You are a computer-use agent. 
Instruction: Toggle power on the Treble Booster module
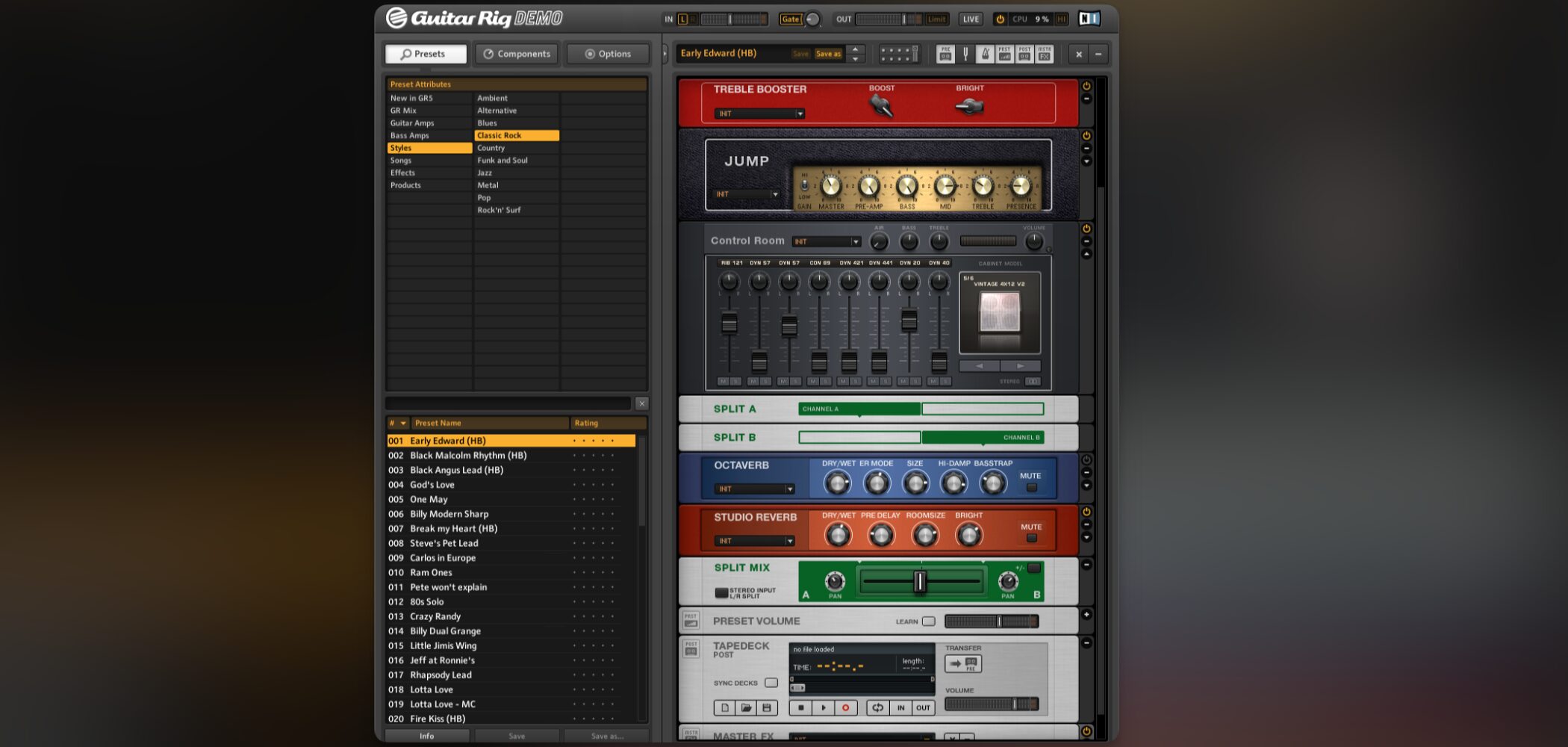(x=1086, y=86)
